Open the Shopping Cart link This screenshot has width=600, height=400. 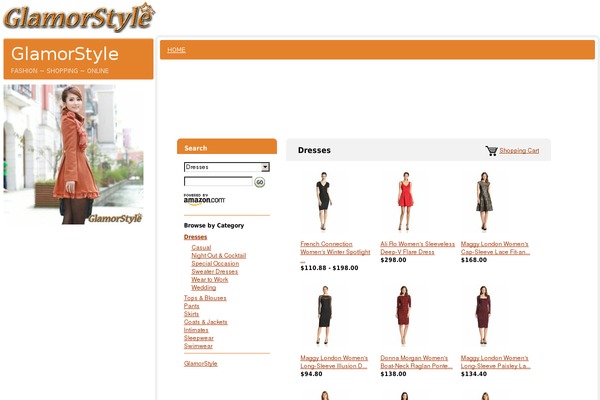(x=519, y=151)
